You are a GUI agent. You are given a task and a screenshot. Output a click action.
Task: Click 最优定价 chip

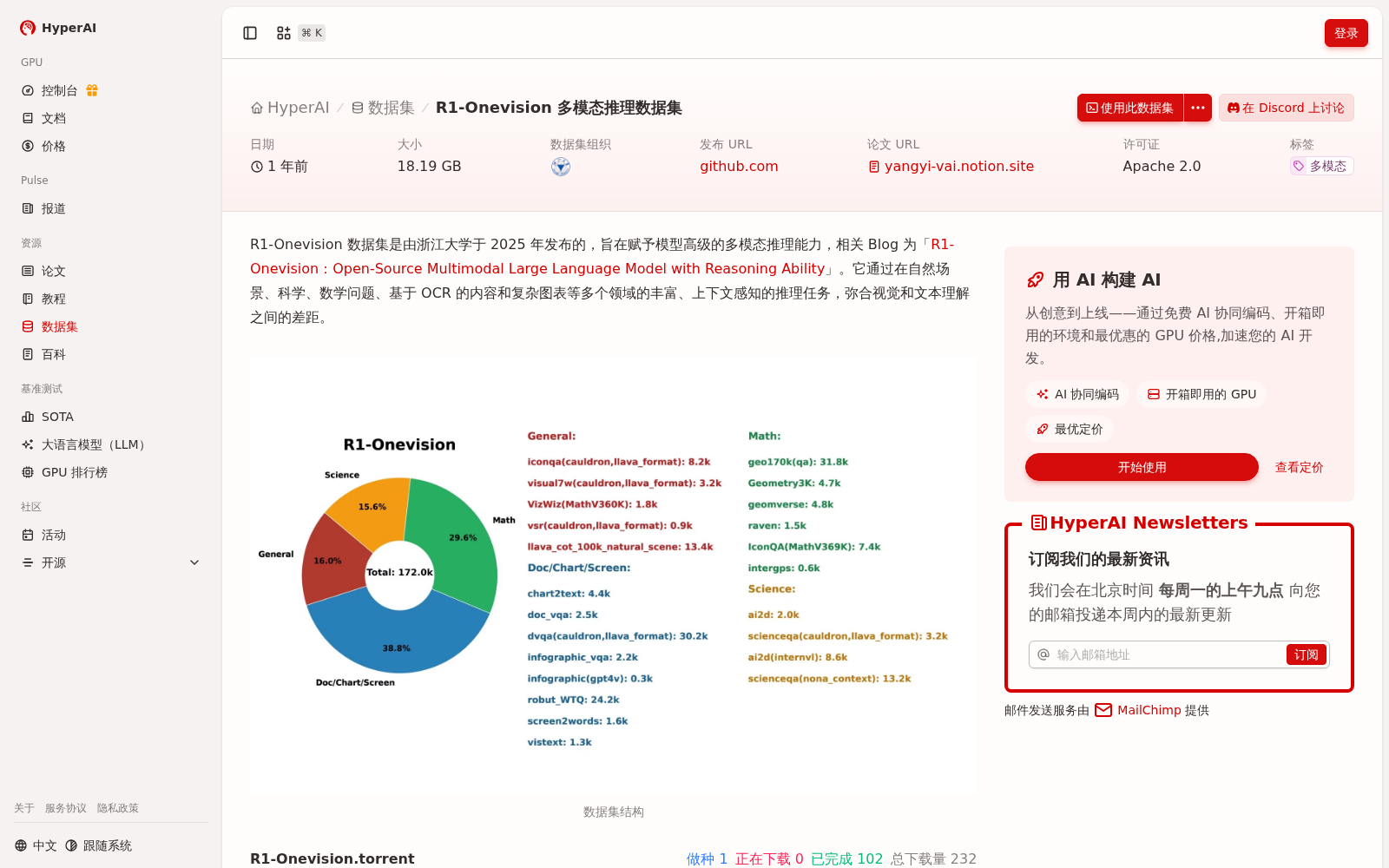point(1070,429)
